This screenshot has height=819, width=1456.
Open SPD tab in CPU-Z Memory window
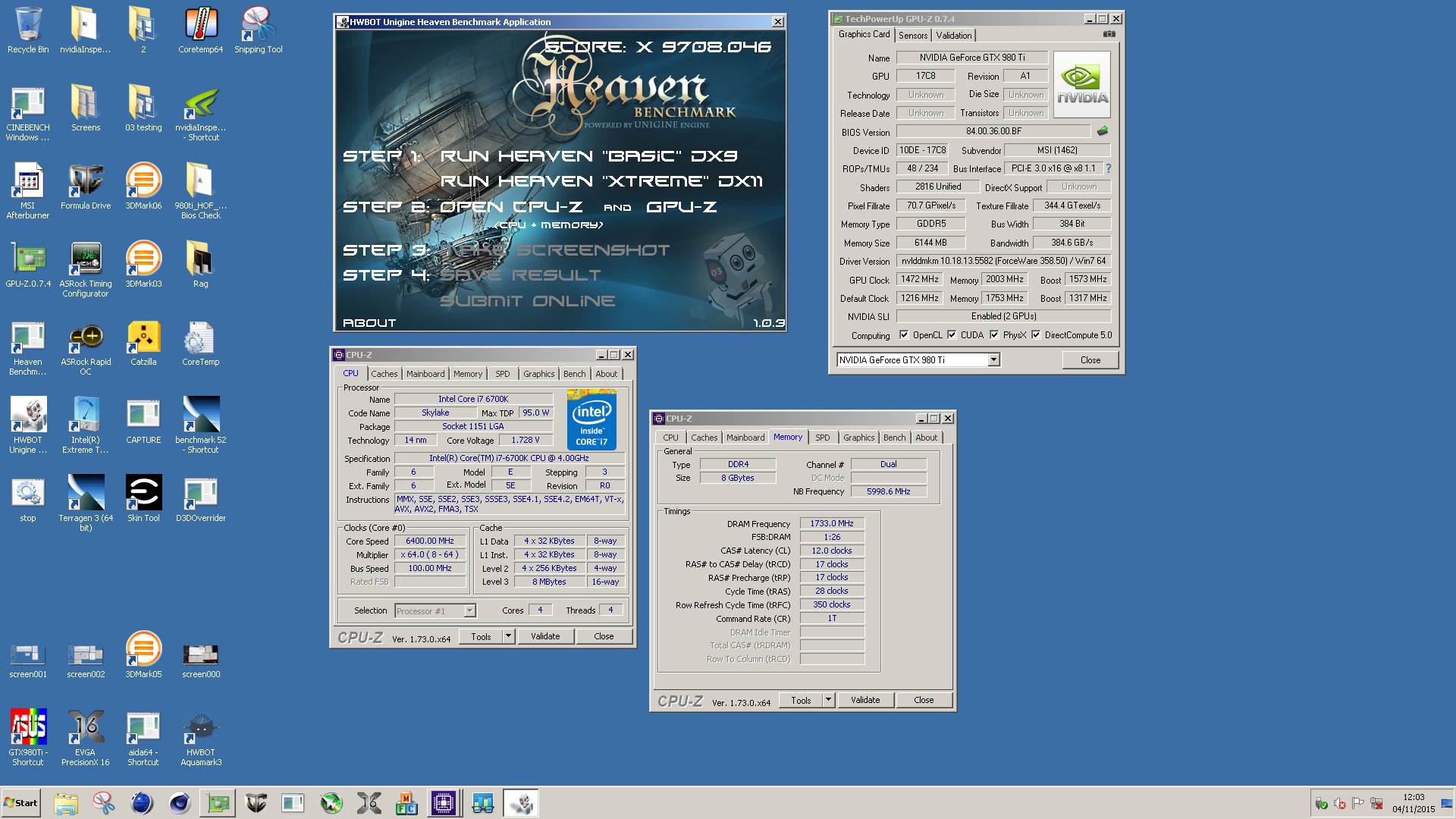coord(822,438)
